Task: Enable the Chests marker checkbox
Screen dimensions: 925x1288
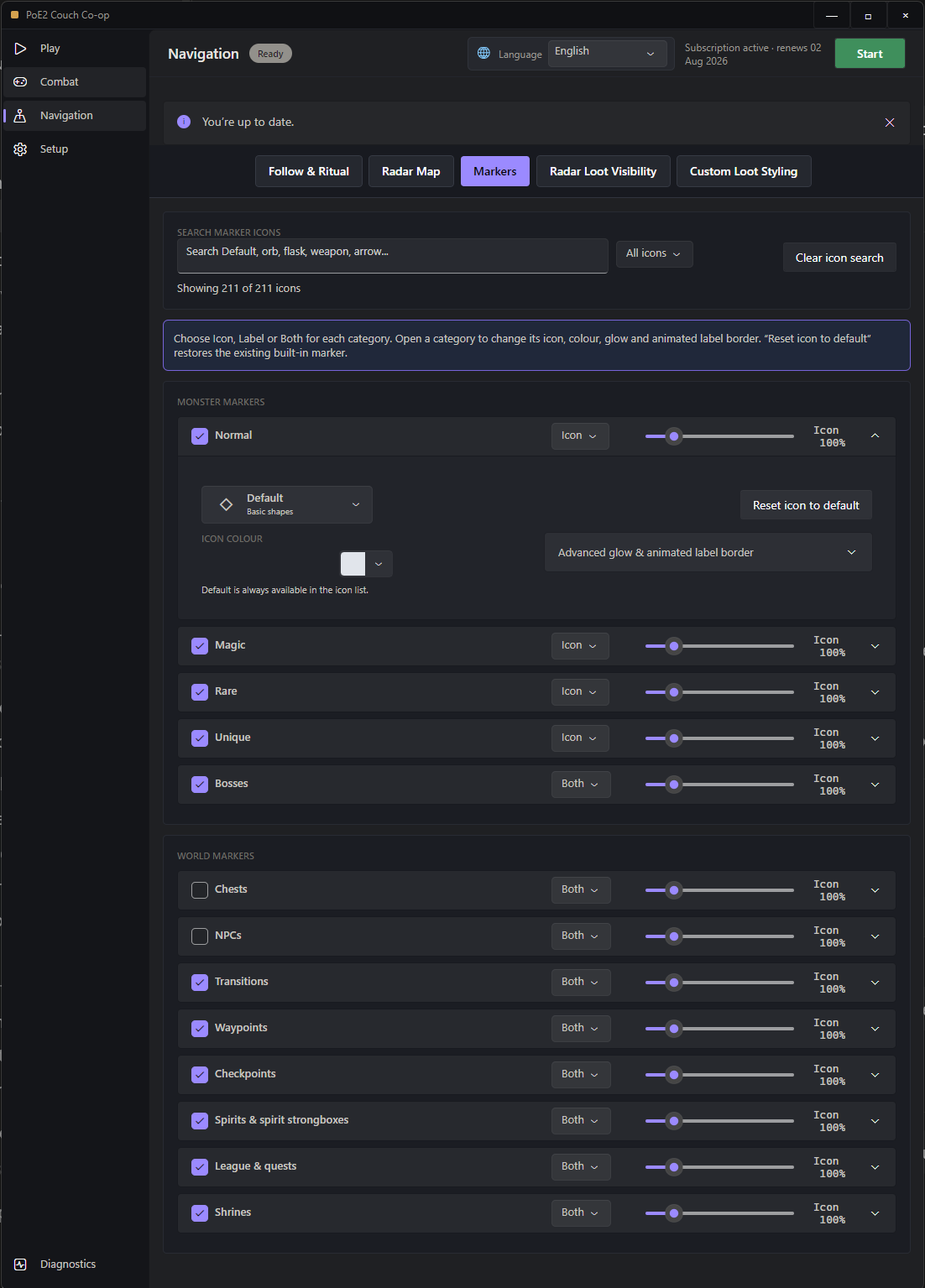Action: pyautogui.click(x=200, y=890)
